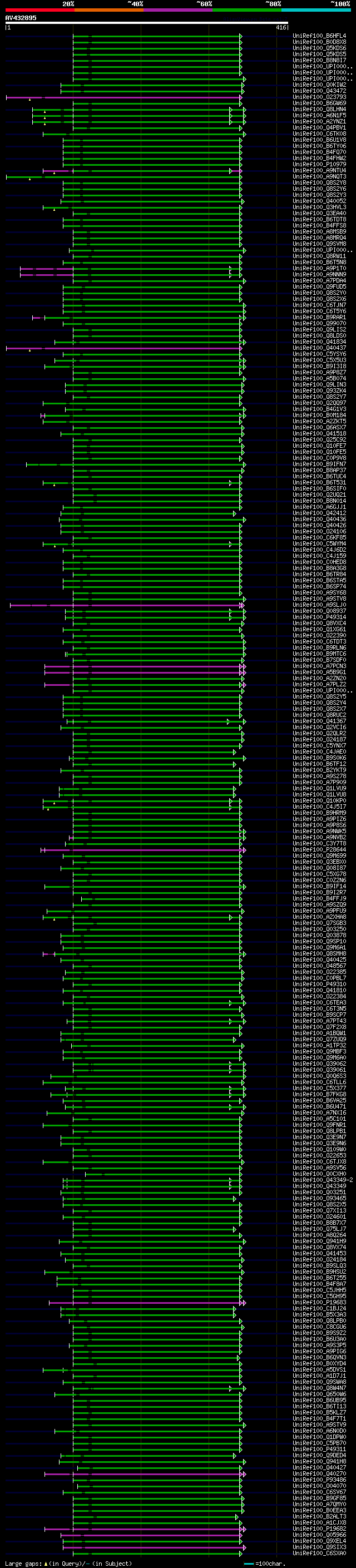Viewport: 356px width, 1568px height.
Task: Click the UniRef100_A2YNZ1 label
Action: point(319,121)
